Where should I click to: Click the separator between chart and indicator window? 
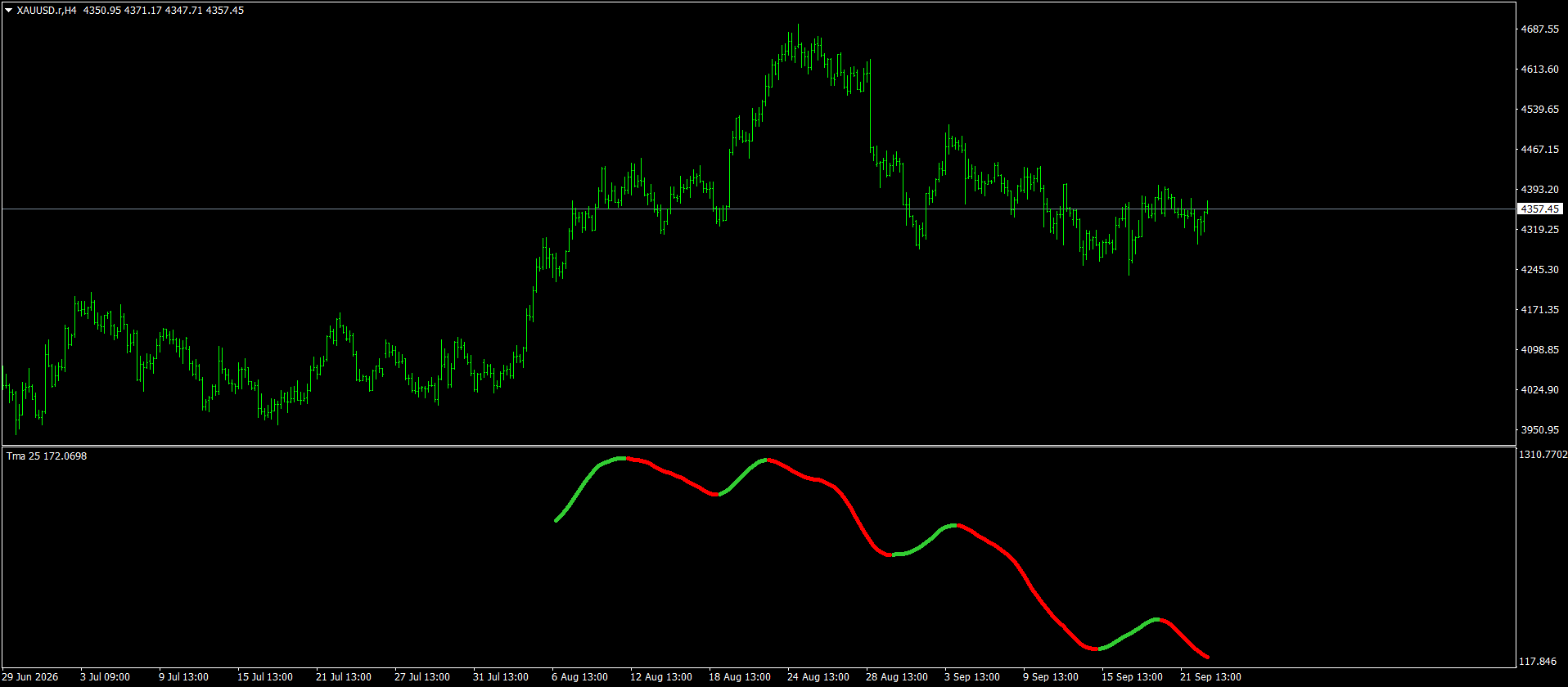(758, 446)
